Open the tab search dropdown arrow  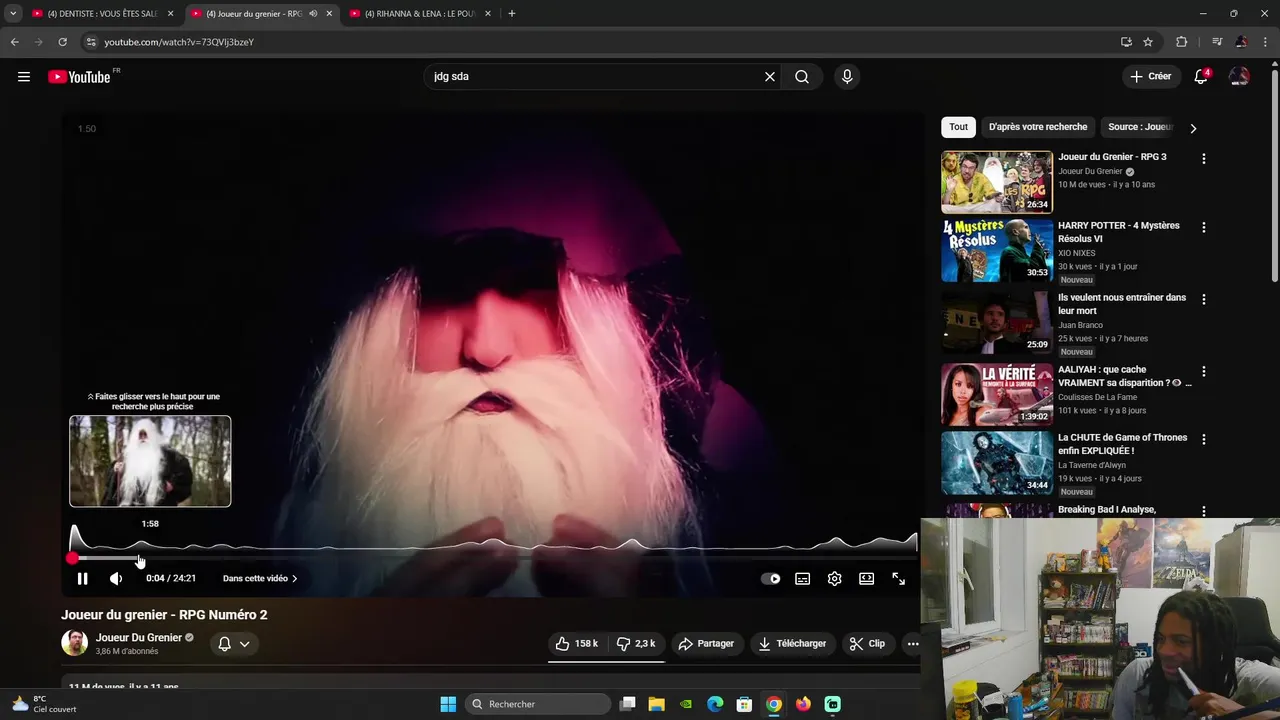(13, 14)
